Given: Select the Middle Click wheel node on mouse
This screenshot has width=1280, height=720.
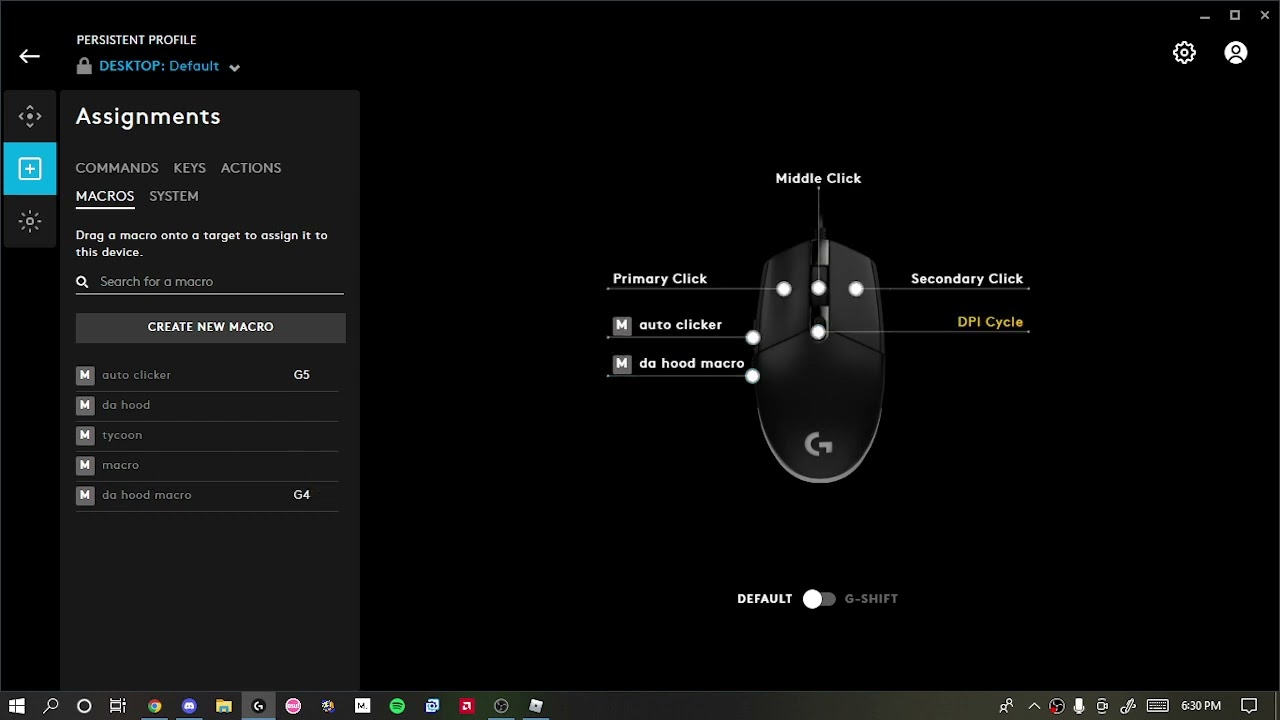Looking at the screenshot, I should (819, 289).
